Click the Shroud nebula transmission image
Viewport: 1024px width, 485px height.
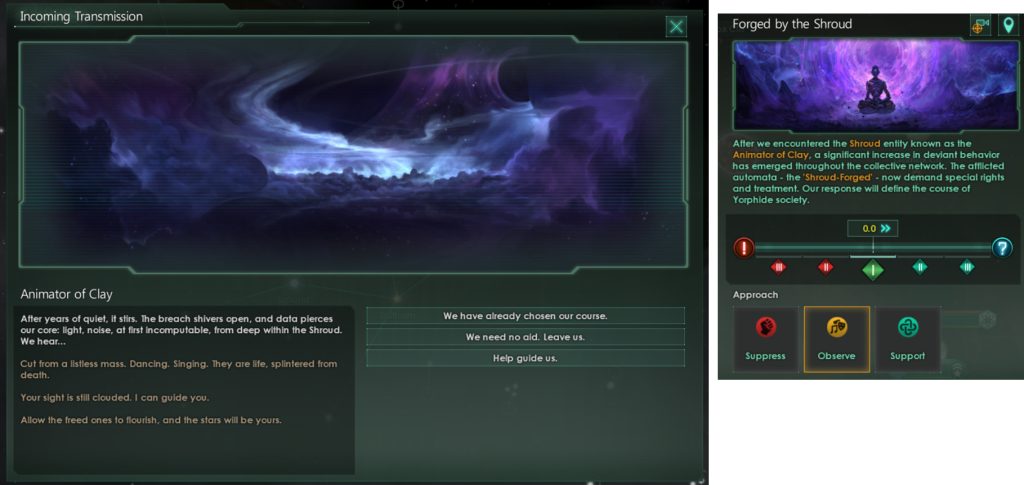(353, 155)
